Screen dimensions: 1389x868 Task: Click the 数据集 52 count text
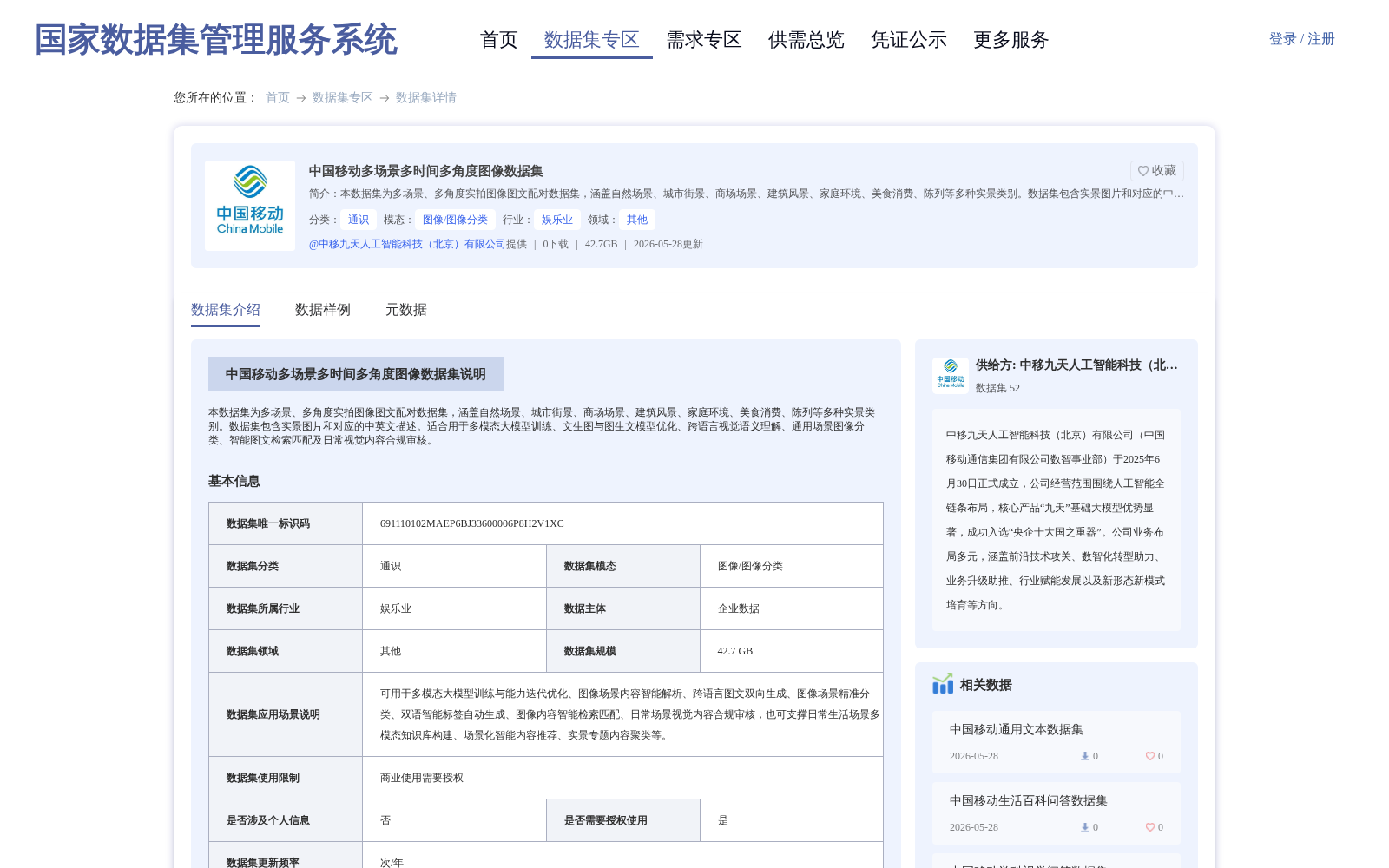click(x=998, y=388)
